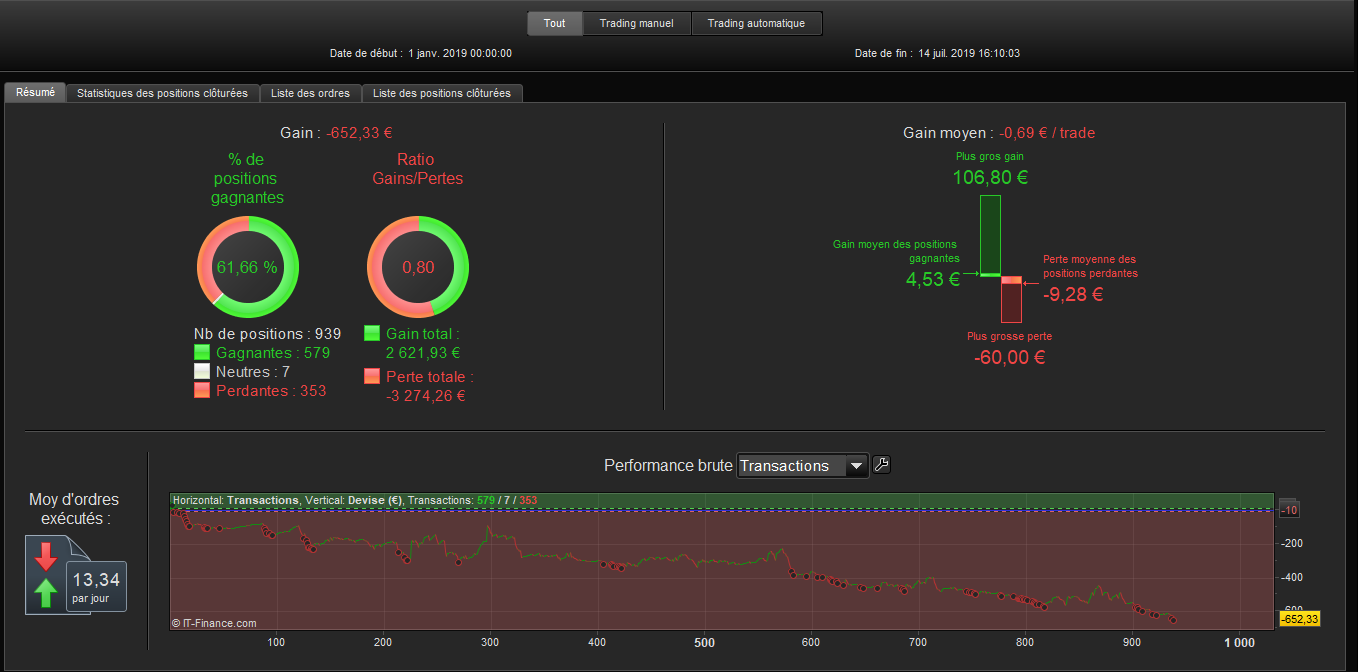Select the Tout filter toggle

tap(555, 23)
